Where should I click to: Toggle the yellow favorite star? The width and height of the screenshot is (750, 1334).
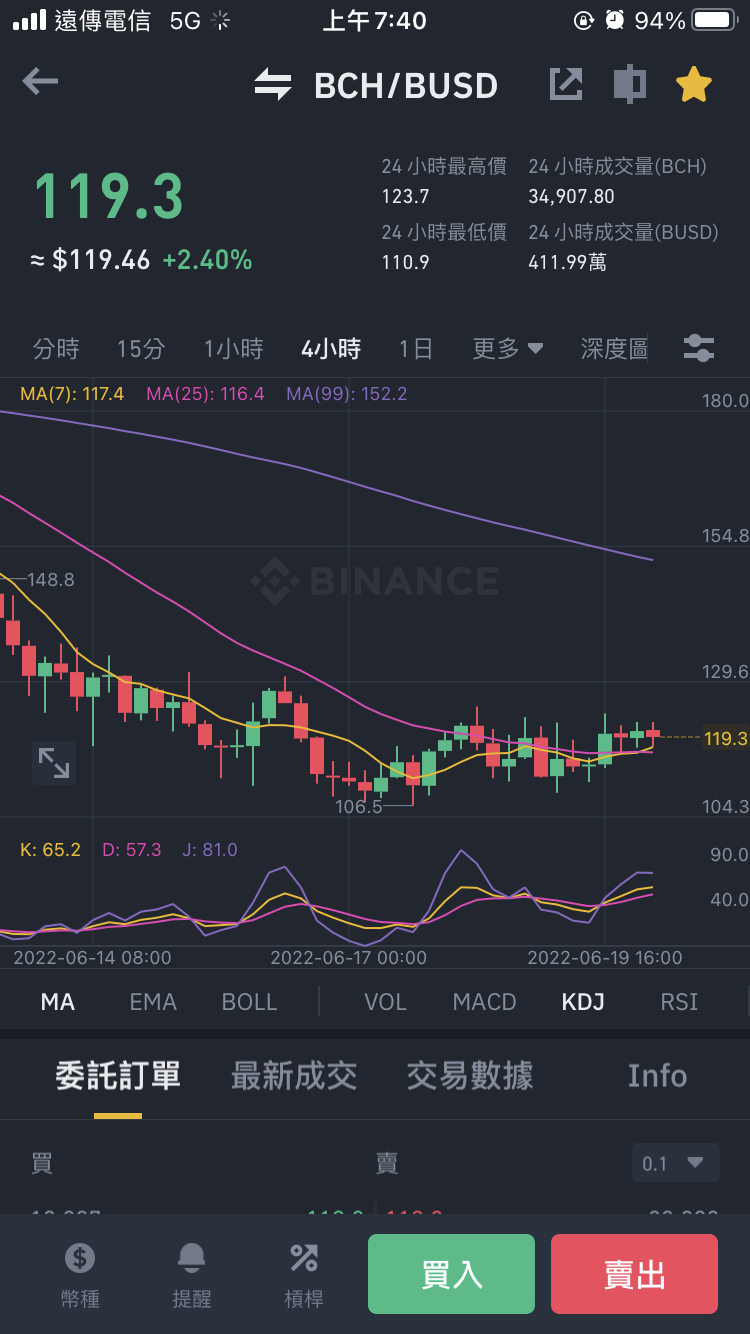click(693, 84)
